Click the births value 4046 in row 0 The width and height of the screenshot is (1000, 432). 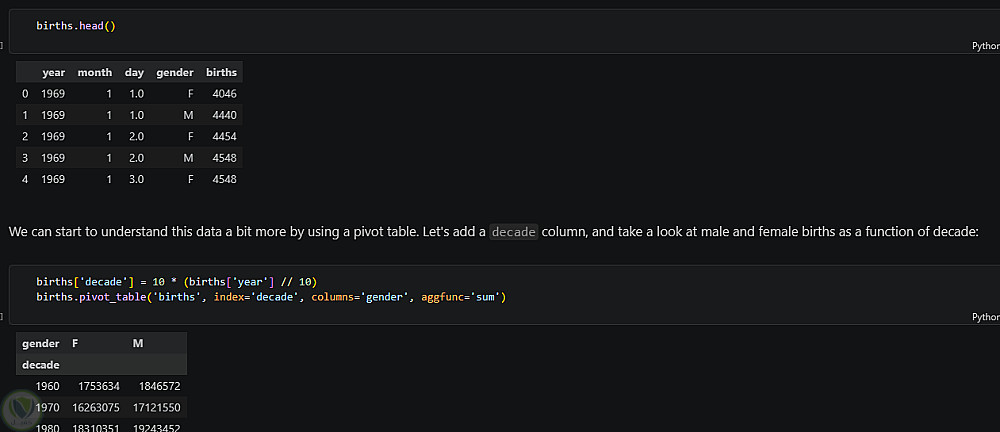(x=224, y=94)
